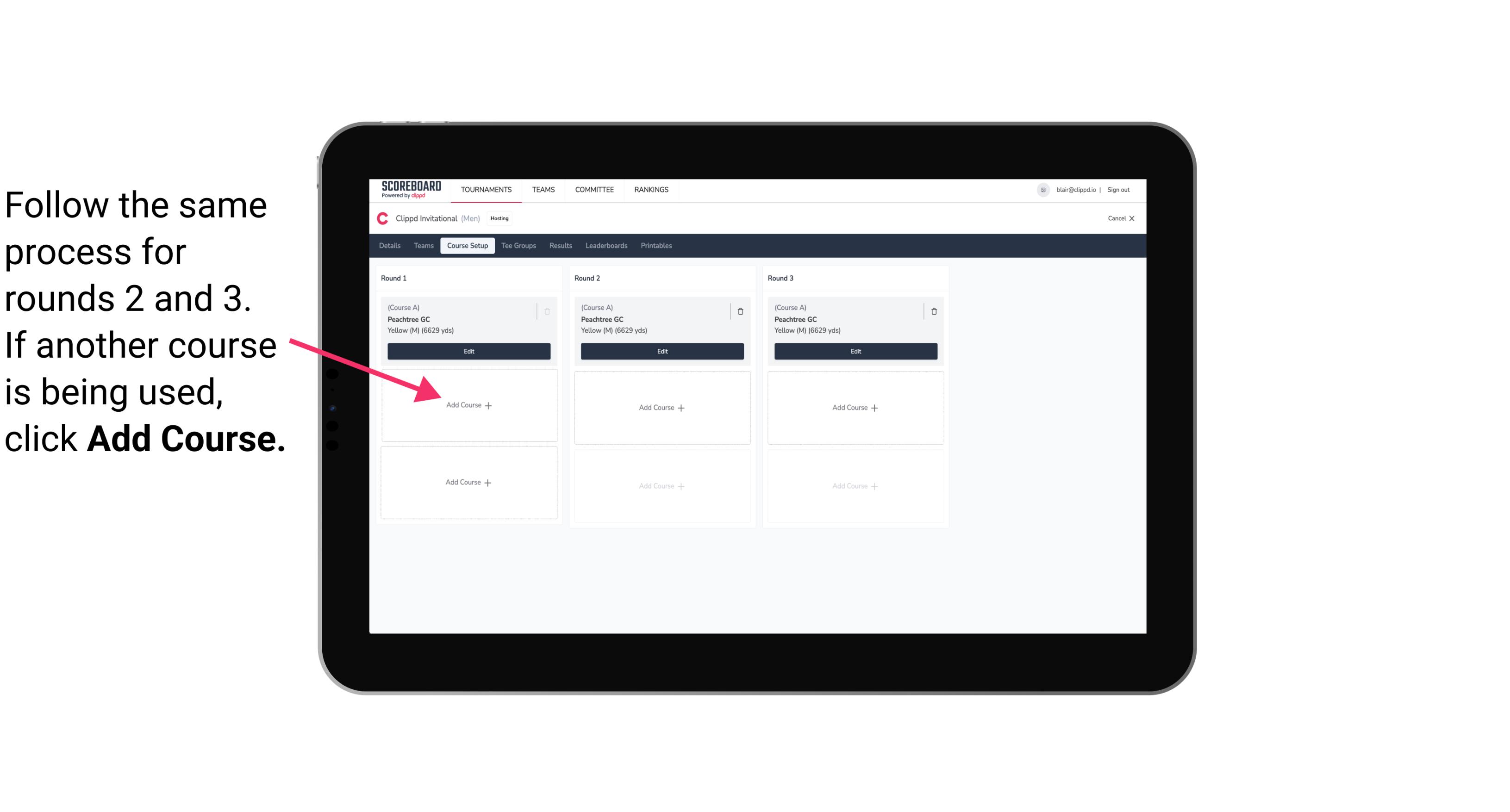Viewport: 1510px width, 812px height.
Task: Click Add Course for Round 3
Action: 854,407
